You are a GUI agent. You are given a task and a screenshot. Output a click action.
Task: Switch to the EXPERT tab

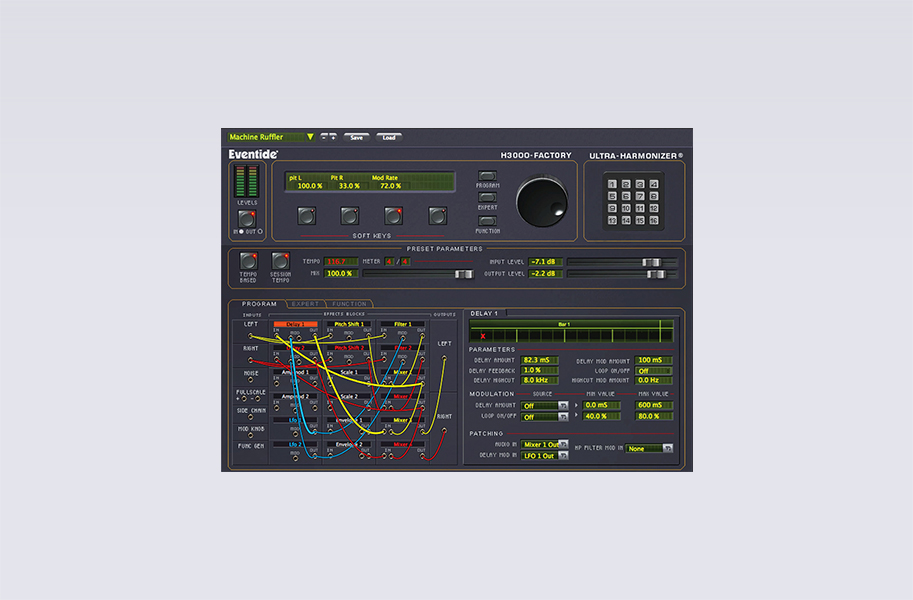305,303
